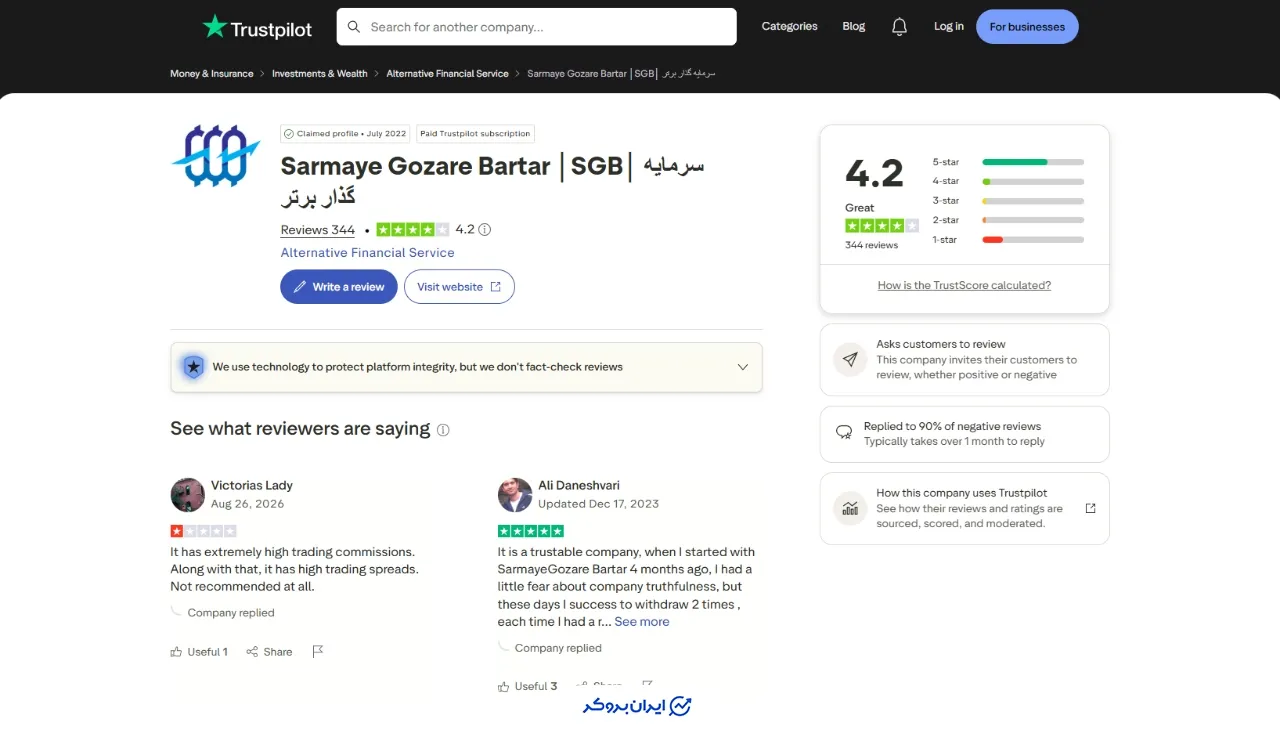This screenshot has width=1280, height=730.
Task: Go to Investments & Wealth breadcrumb
Action: tap(320, 74)
